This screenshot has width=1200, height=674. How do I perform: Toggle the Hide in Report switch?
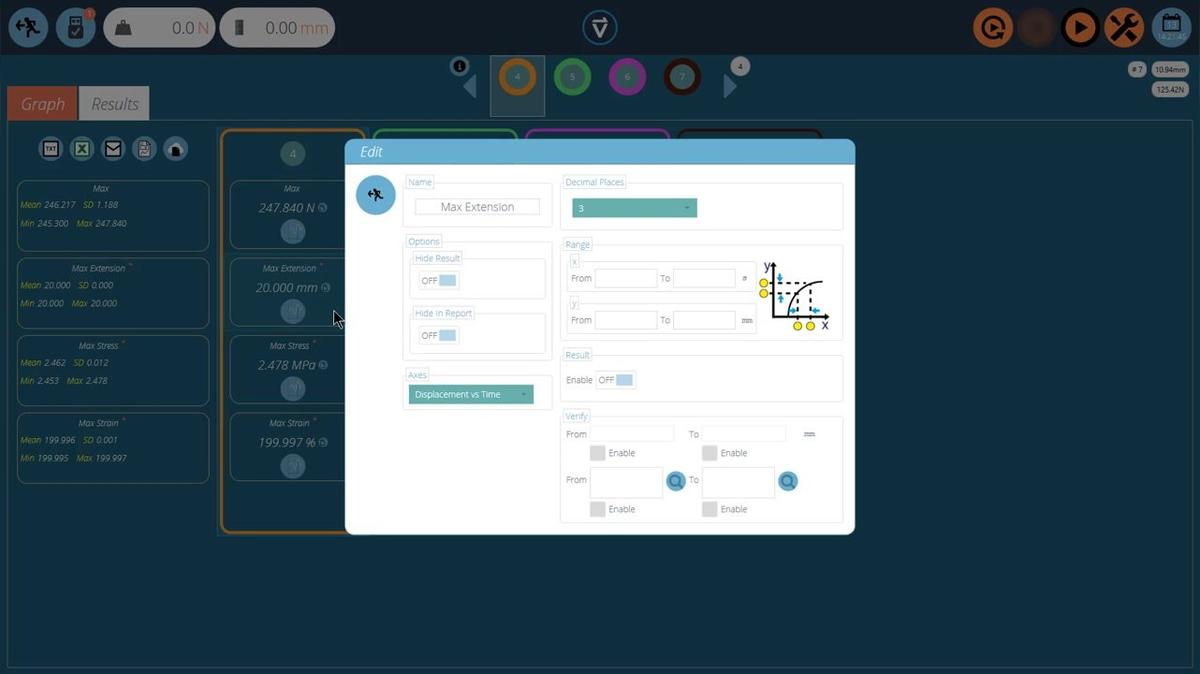coord(439,336)
